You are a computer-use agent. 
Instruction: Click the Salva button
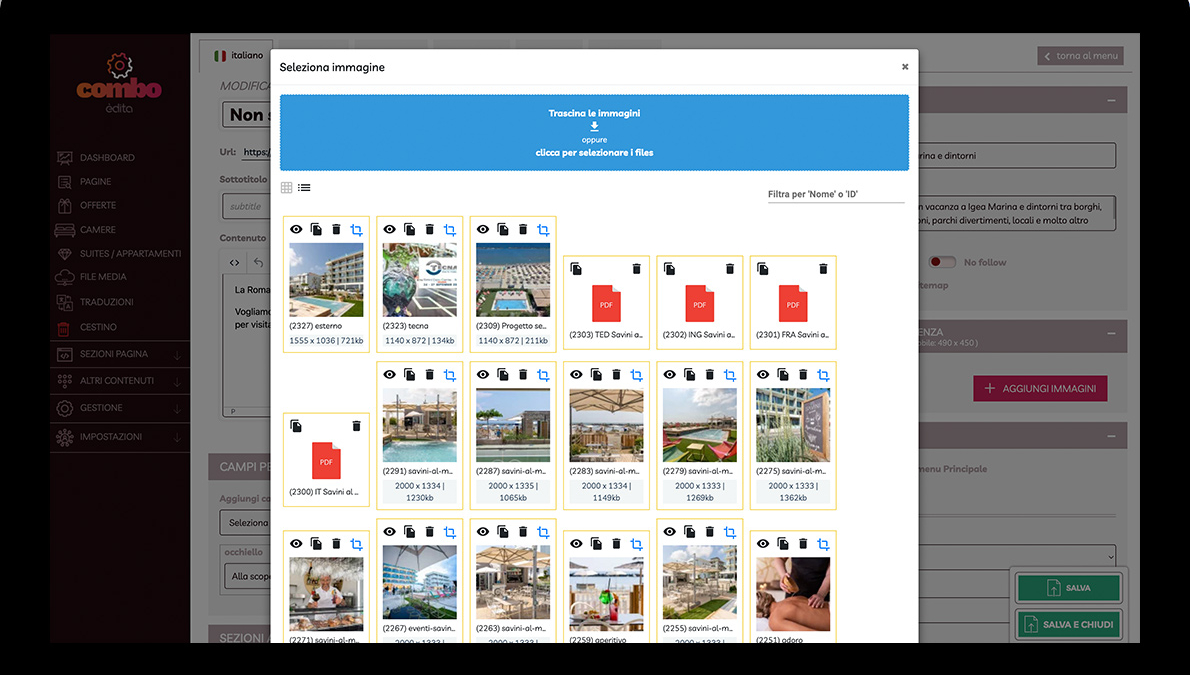coord(1069,588)
